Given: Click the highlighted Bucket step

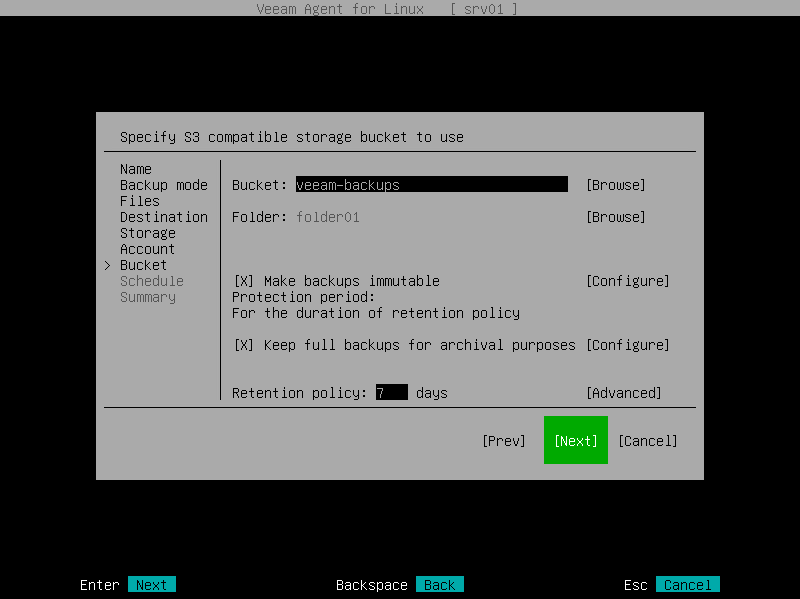Looking at the screenshot, I should pos(143,265).
